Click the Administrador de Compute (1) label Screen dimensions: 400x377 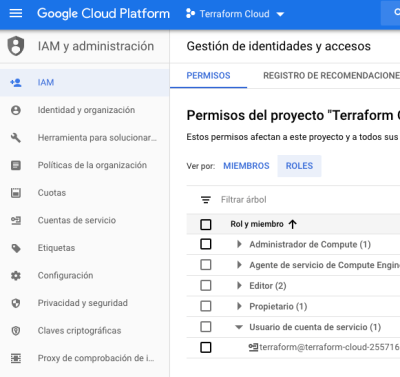click(x=310, y=244)
